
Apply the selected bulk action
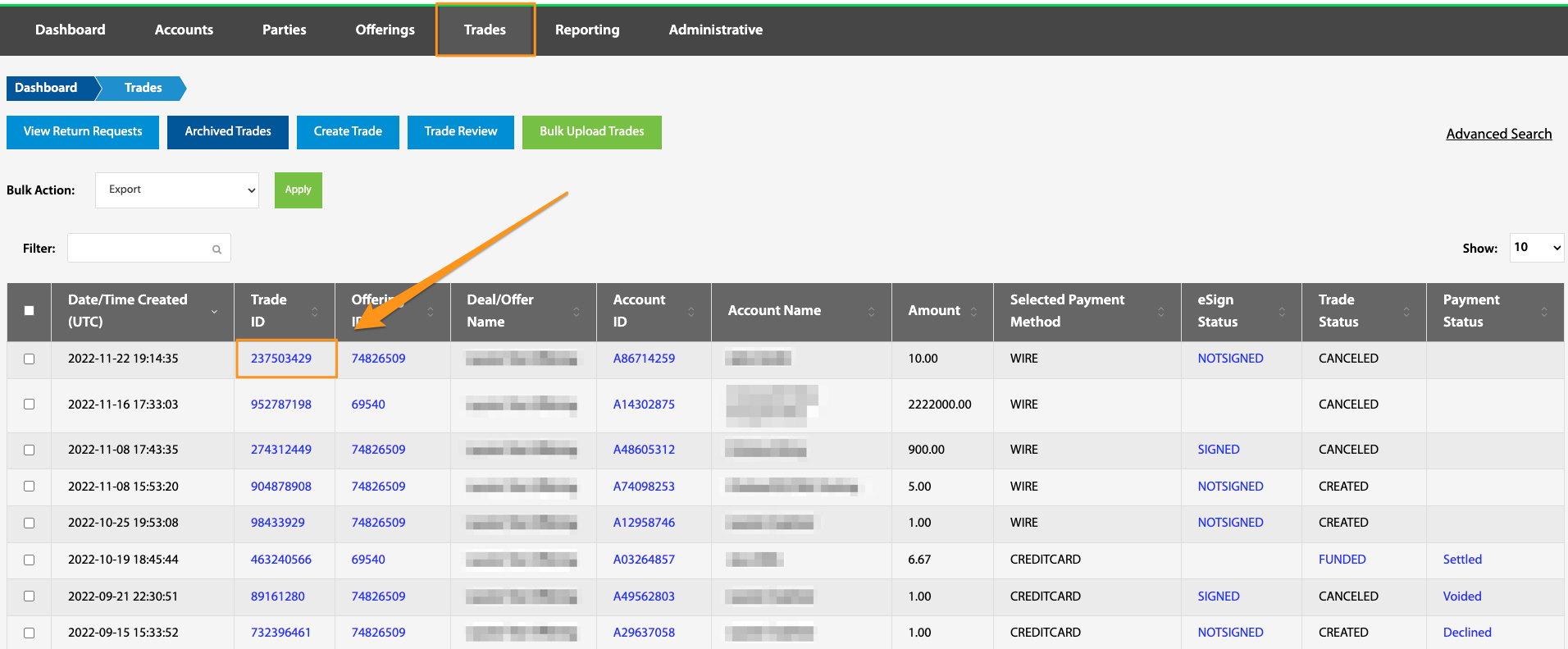(299, 190)
